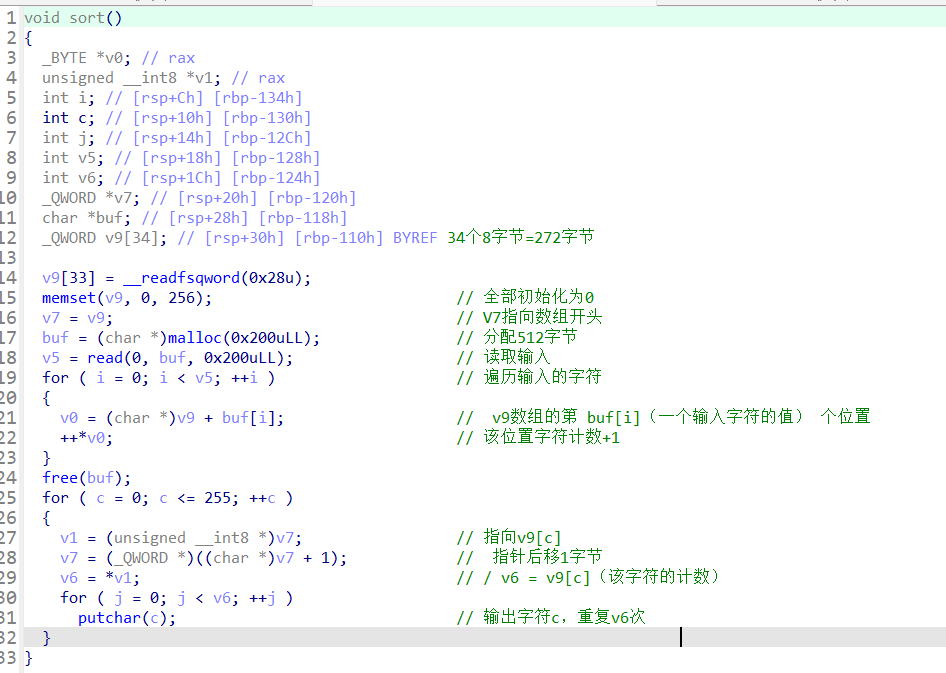Viewport: 946px width, 673px height.
Task: Select the int v5 declaration on line 8
Action: click(x=69, y=158)
